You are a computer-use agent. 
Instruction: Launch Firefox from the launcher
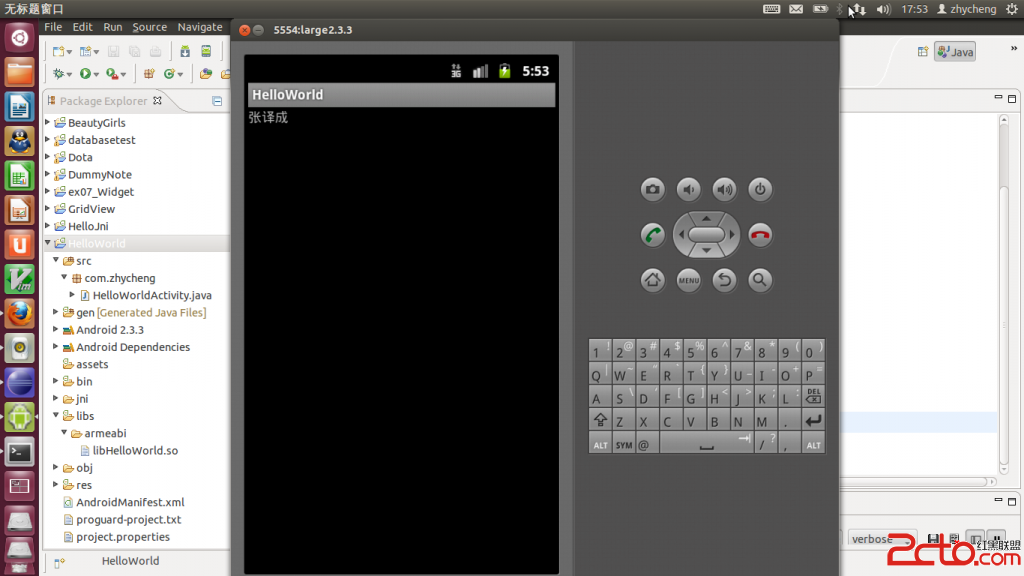pyautogui.click(x=20, y=313)
